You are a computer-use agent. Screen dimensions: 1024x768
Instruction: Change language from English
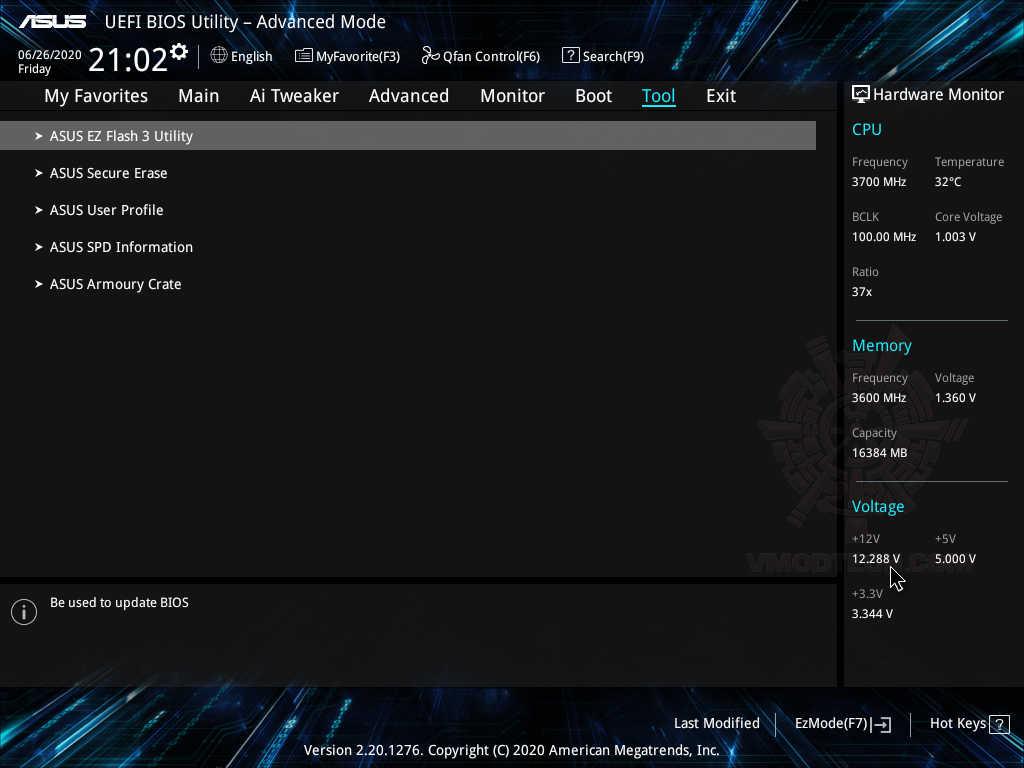(251, 57)
